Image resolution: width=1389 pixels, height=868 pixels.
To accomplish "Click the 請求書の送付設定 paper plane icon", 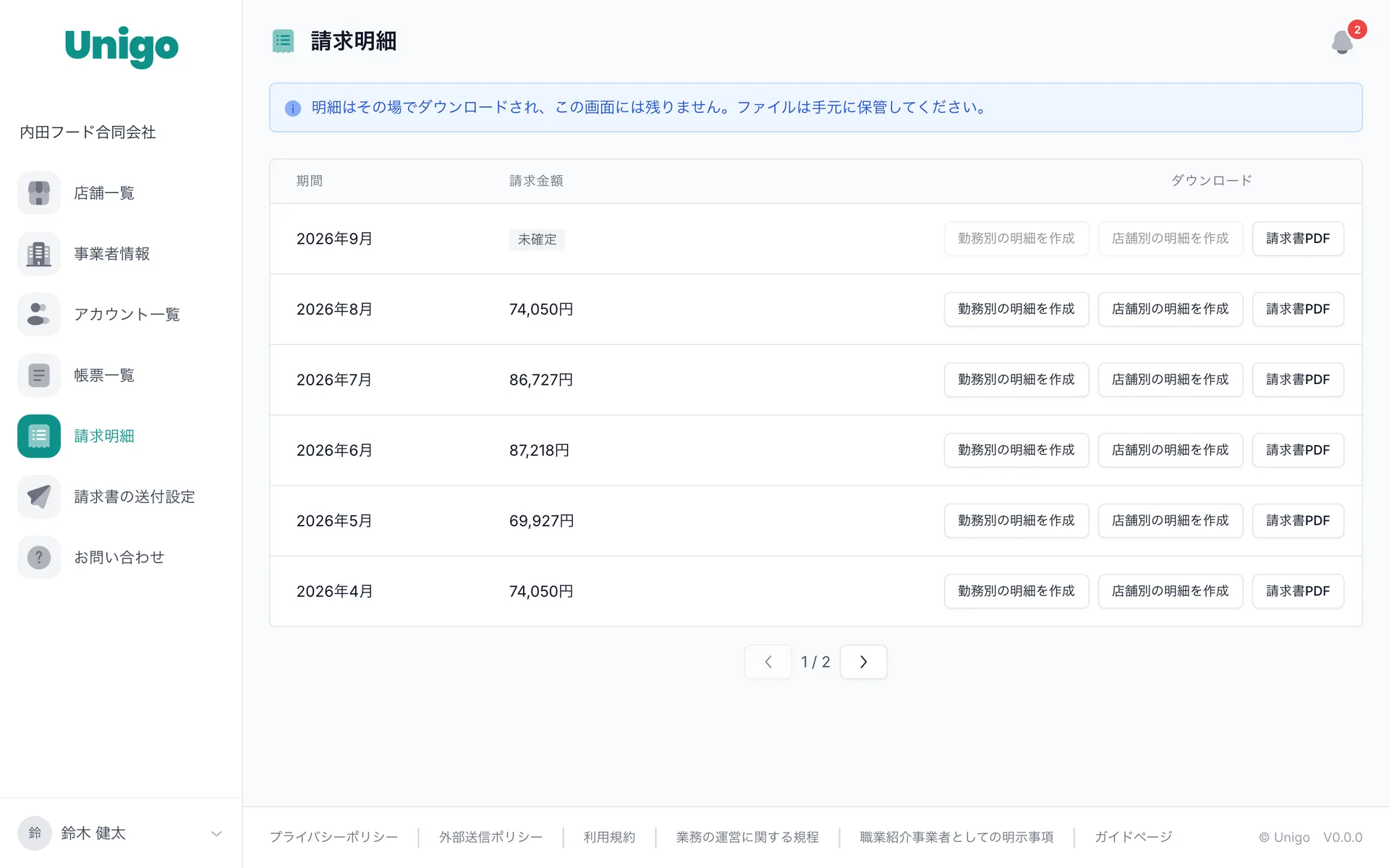I will click(39, 497).
